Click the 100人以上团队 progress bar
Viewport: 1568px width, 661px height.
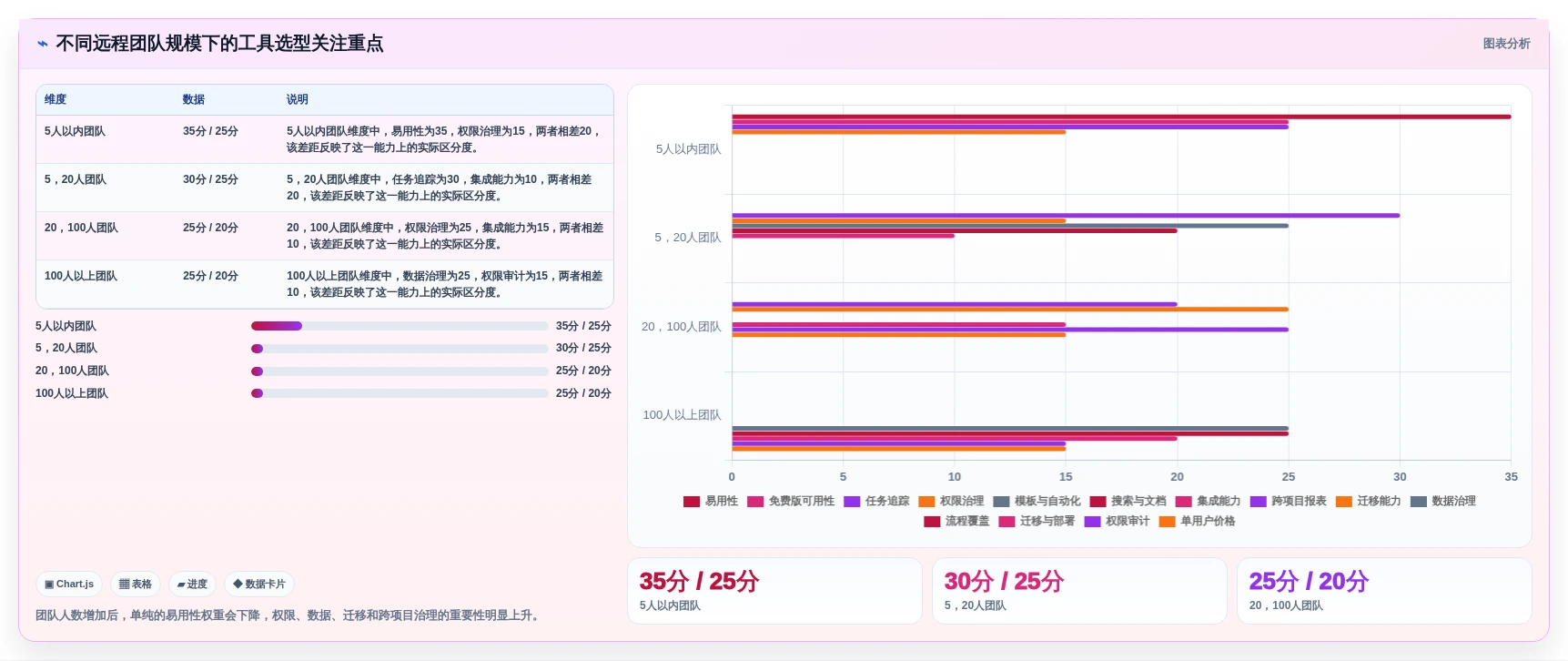(400, 393)
